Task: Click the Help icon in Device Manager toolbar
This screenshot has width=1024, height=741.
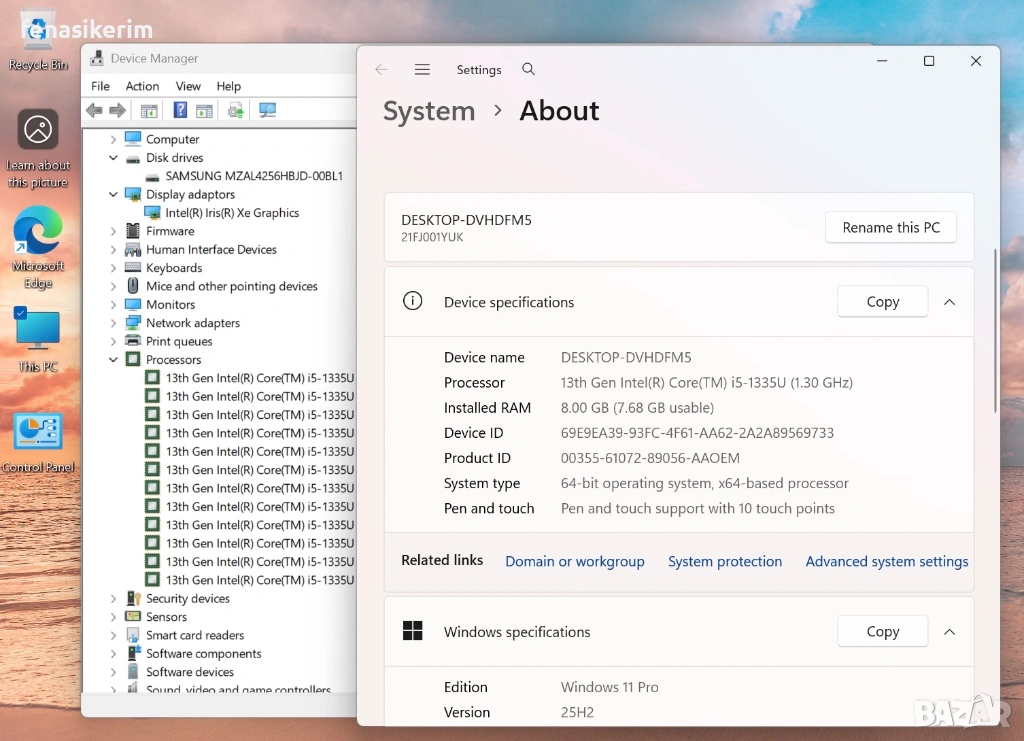Action: coord(181,111)
